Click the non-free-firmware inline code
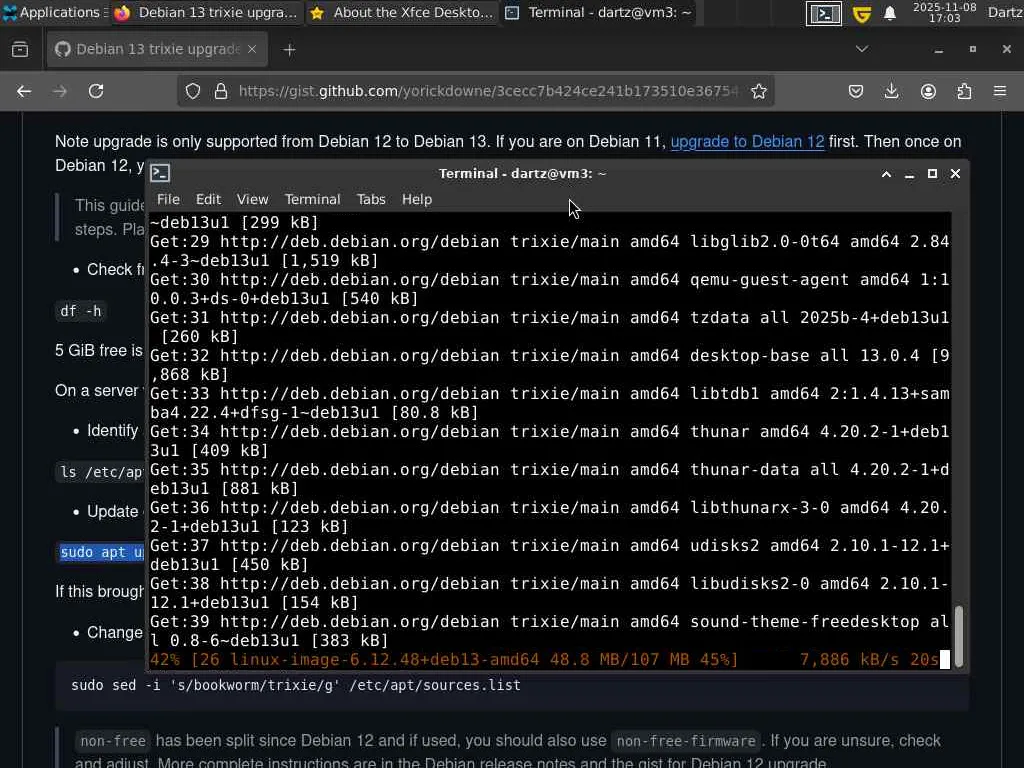Viewport: 1024px width, 768px height. coord(686,741)
